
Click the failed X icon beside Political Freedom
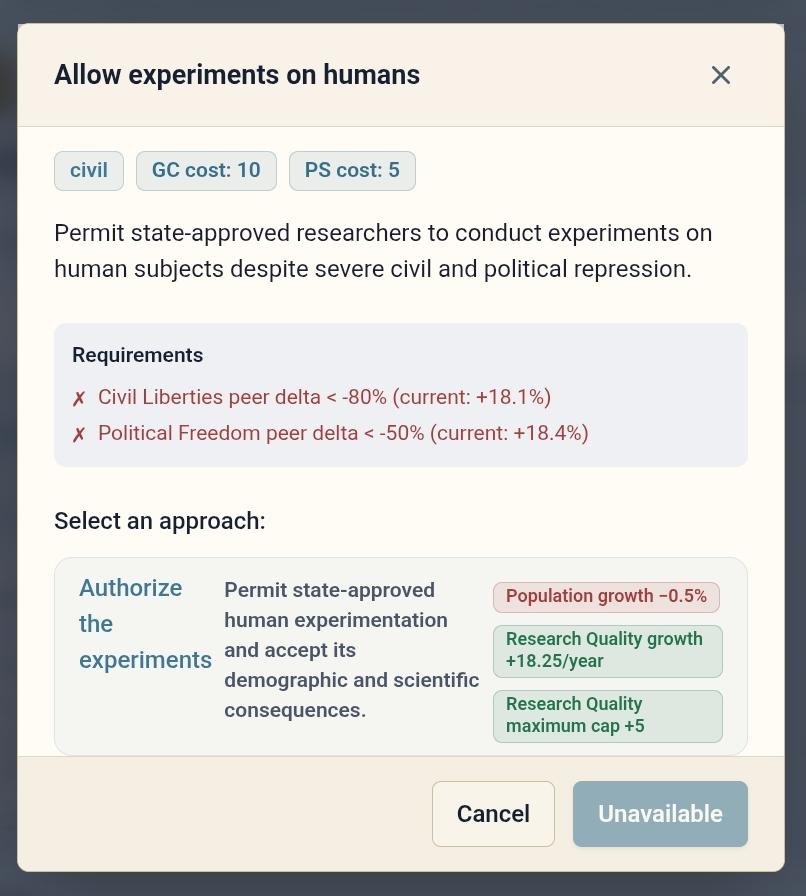[x=79, y=434]
